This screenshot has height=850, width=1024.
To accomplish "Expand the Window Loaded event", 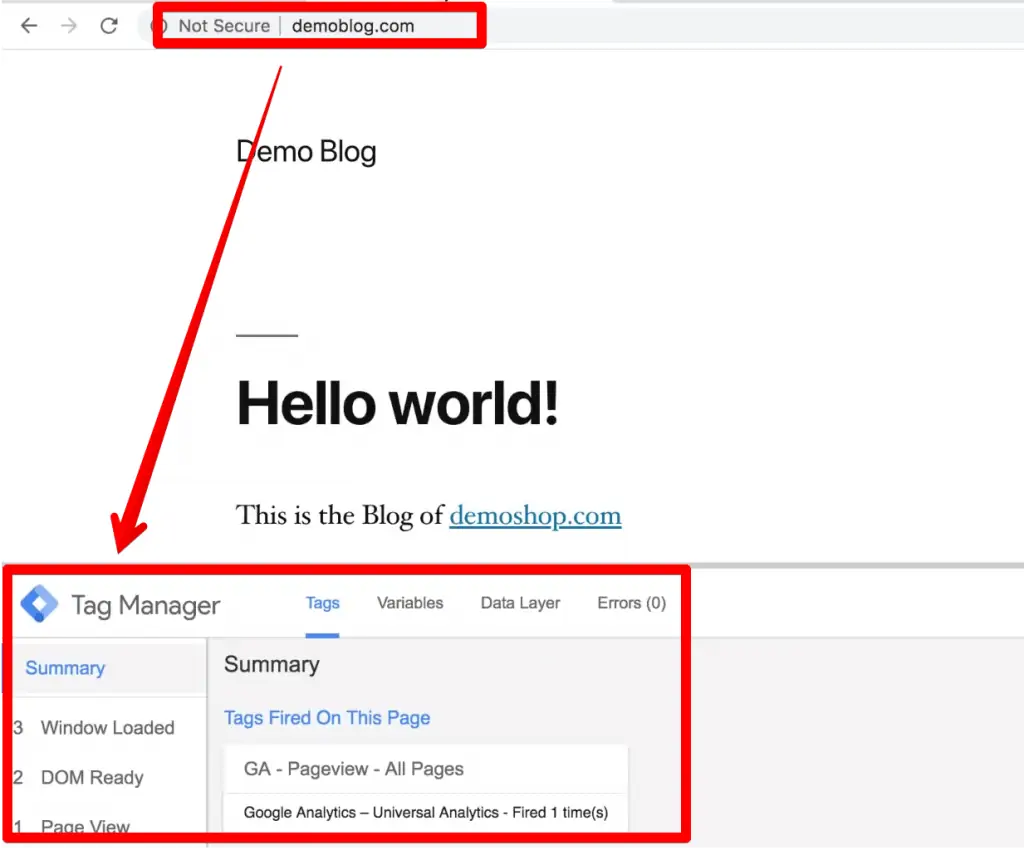I will coord(105,727).
